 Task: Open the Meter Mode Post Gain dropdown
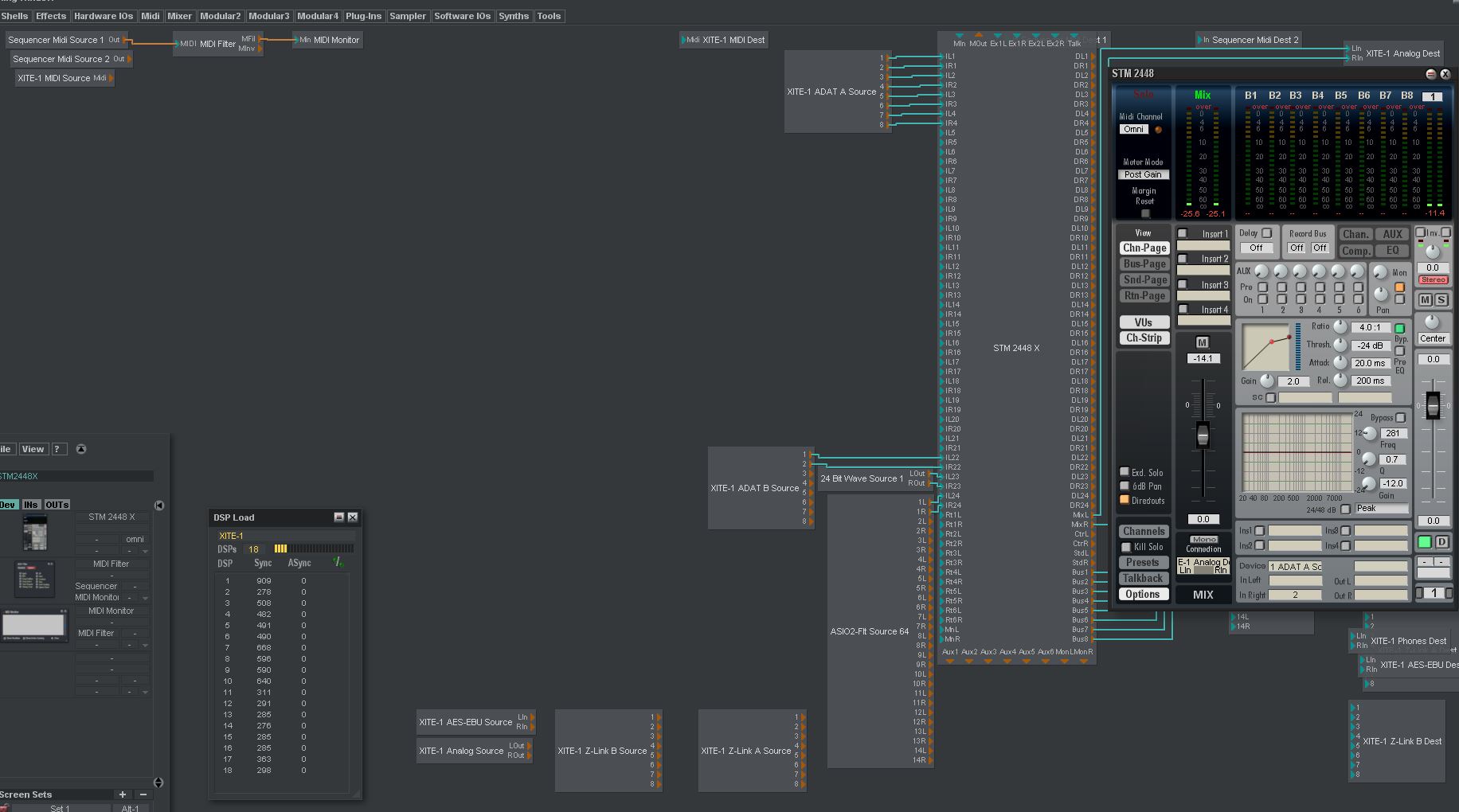[x=1143, y=174]
